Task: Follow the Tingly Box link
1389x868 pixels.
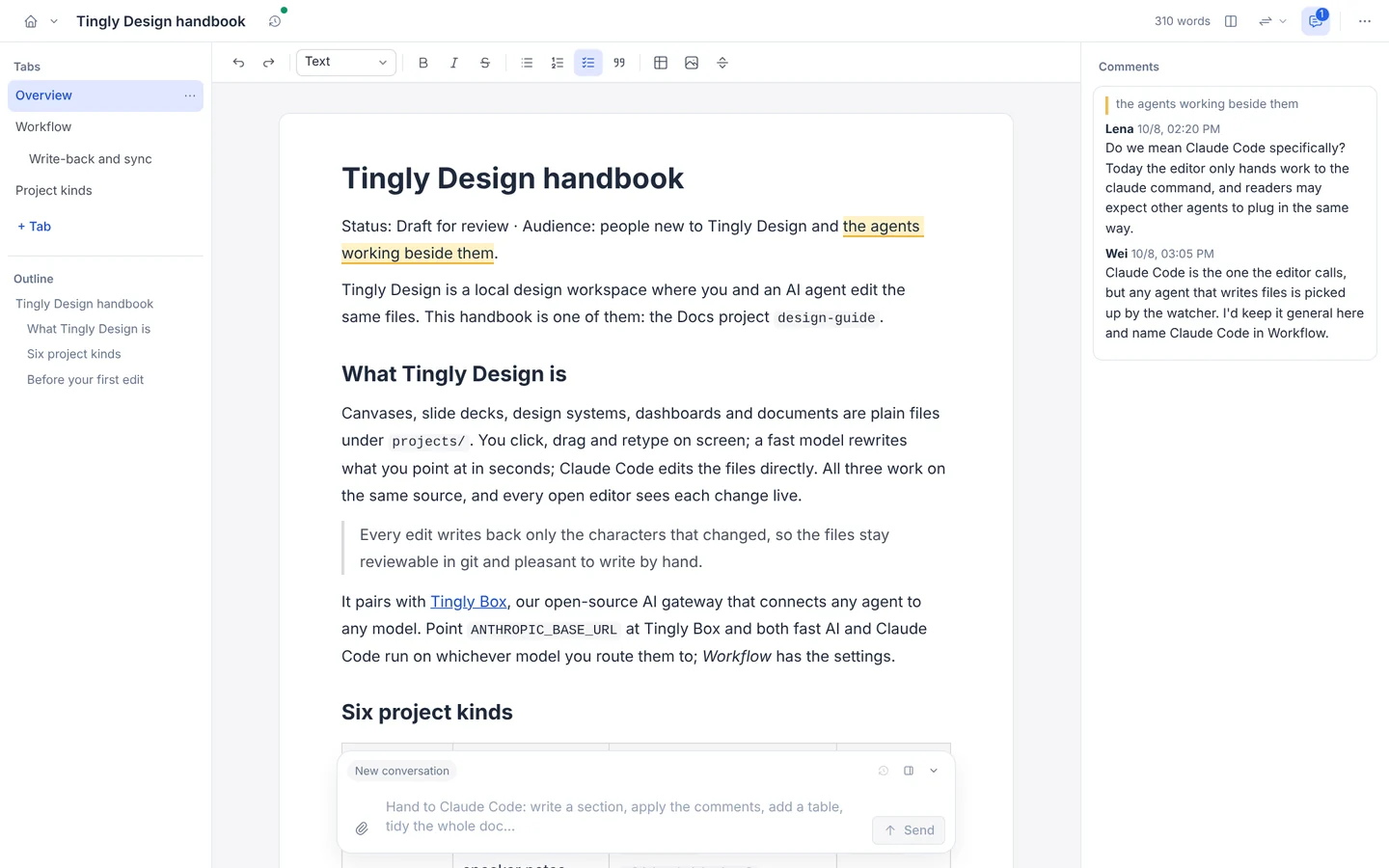Action: coord(468,602)
